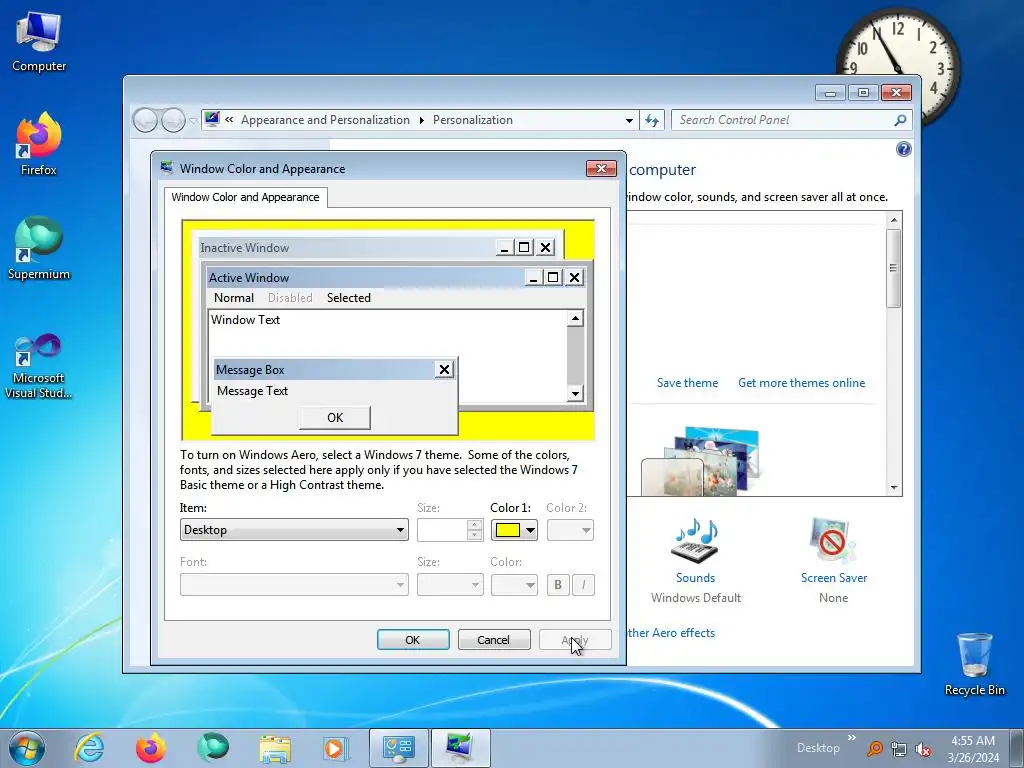Screen dimensions: 1024x768
Task: Click the address bar Control Panel icon
Action: tap(212, 119)
